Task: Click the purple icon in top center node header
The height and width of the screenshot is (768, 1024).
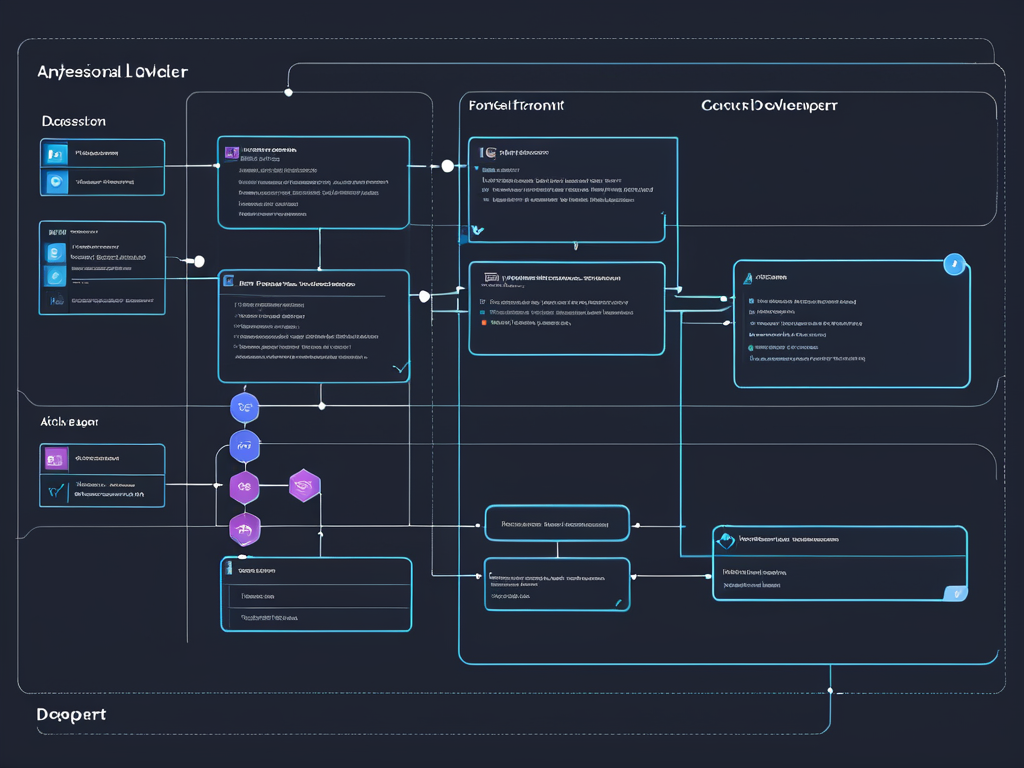Action: [231, 152]
